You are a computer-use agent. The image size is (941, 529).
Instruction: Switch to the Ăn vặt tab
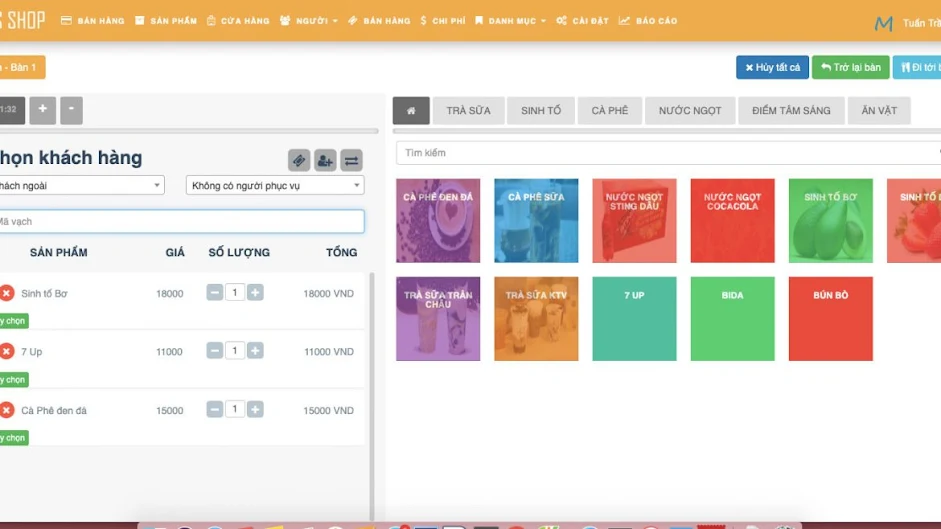tap(879, 110)
